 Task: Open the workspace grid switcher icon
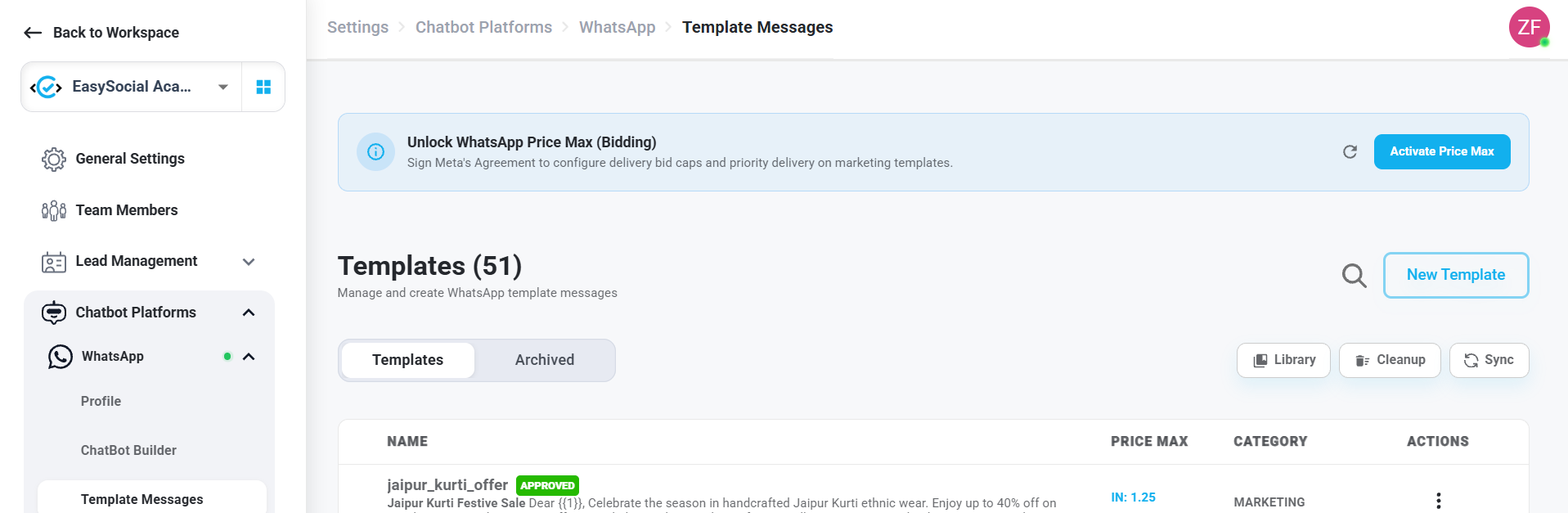click(x=263, y=87)
